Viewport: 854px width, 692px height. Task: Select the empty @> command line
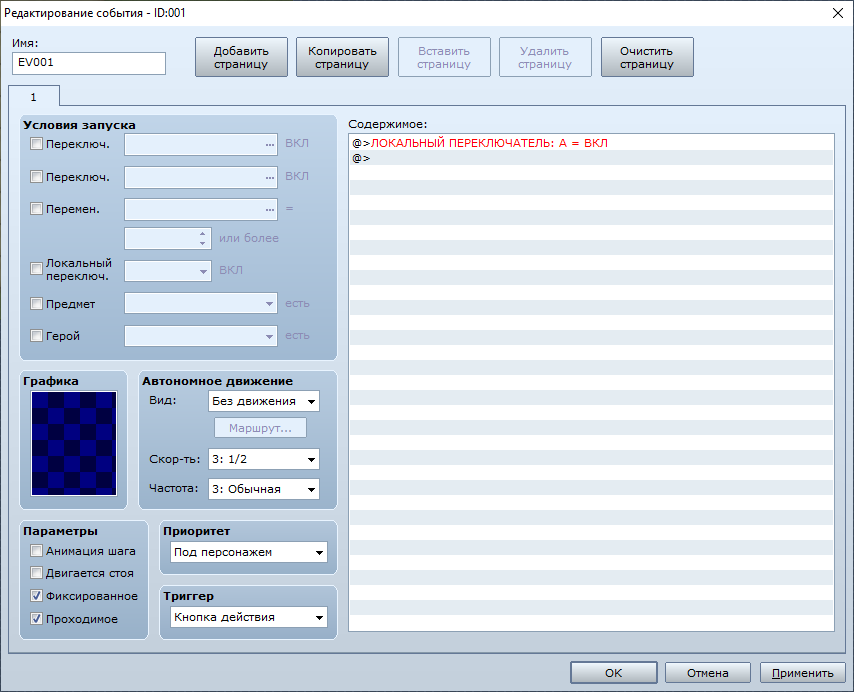pyautogui.click(x=591, y=158)
